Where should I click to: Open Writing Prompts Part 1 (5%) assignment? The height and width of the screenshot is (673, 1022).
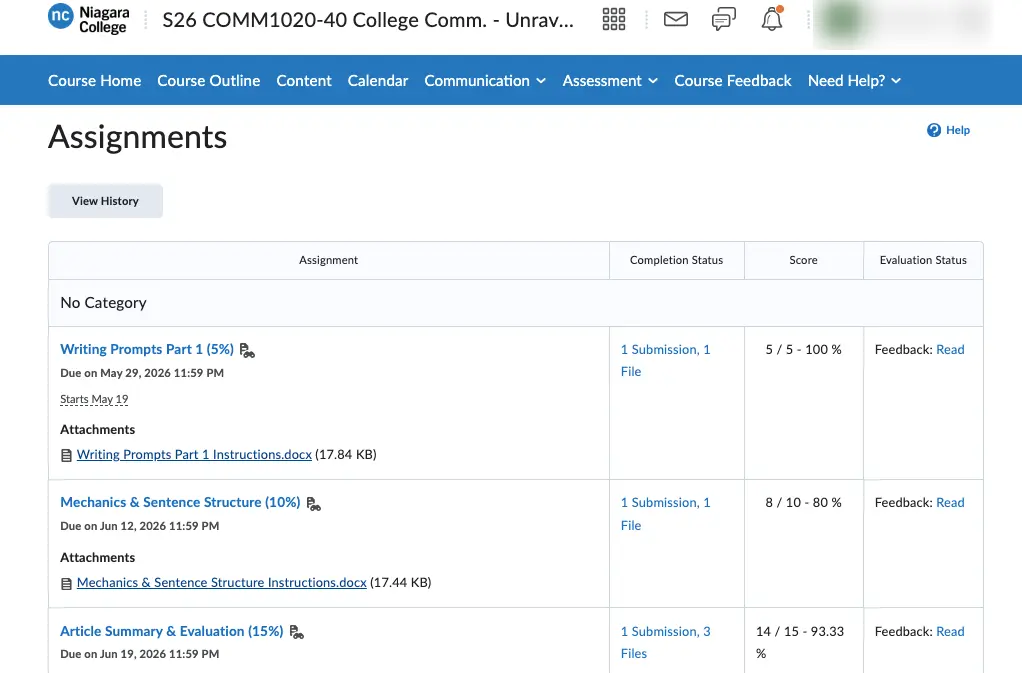(147, 349)
